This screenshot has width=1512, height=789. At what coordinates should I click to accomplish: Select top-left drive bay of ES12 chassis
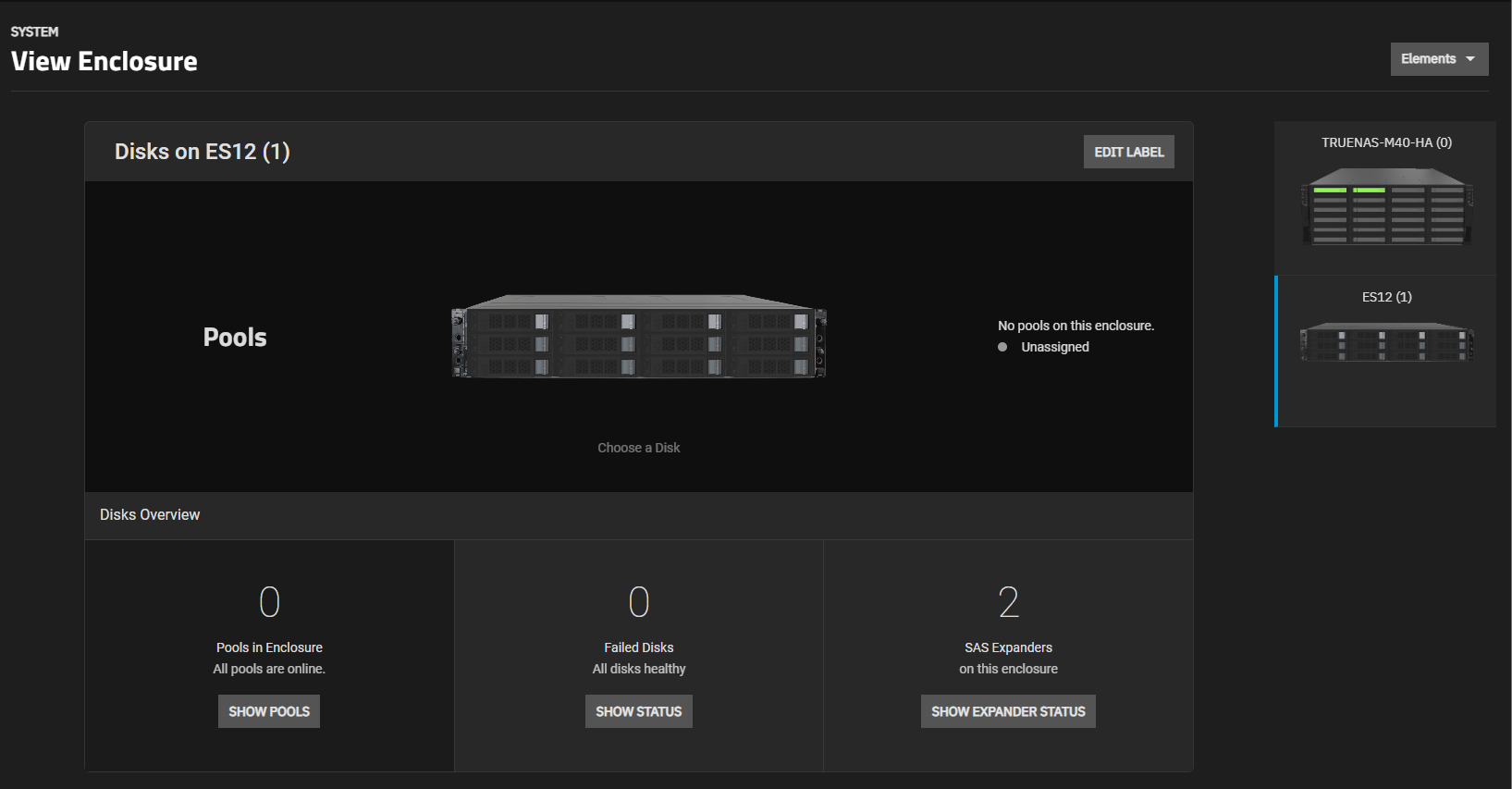[510, 322]
